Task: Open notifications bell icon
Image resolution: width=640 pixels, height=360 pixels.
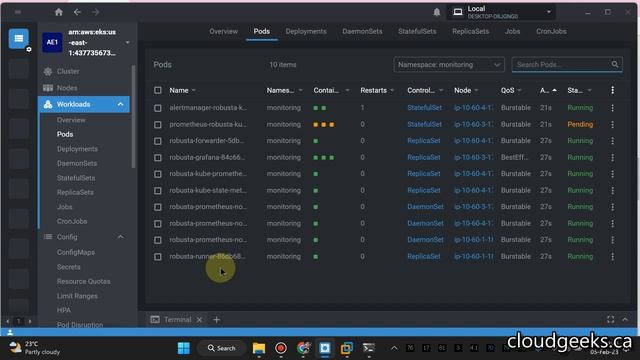Action: (436, 12)
